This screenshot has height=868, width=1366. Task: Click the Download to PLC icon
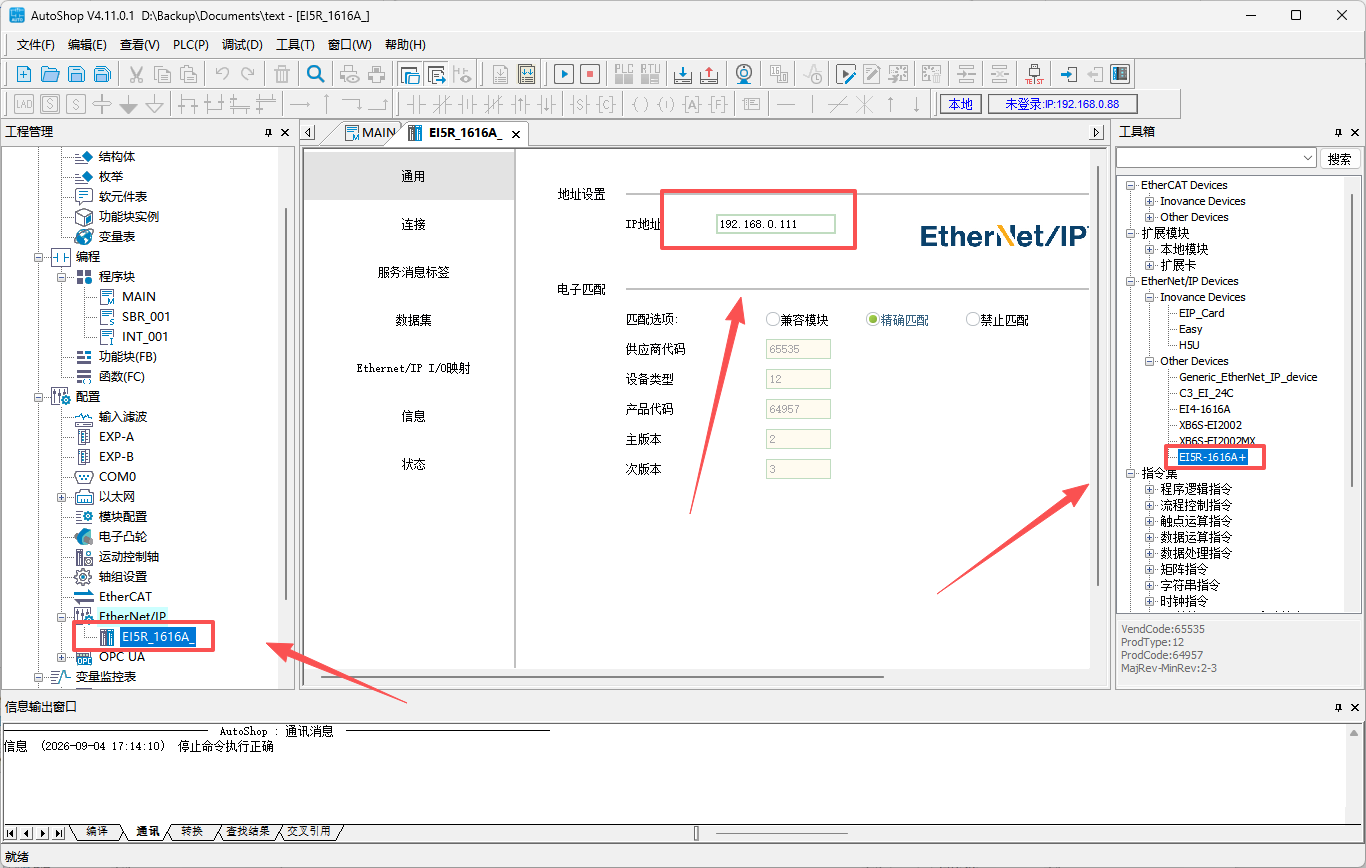[x=683, y=74]
